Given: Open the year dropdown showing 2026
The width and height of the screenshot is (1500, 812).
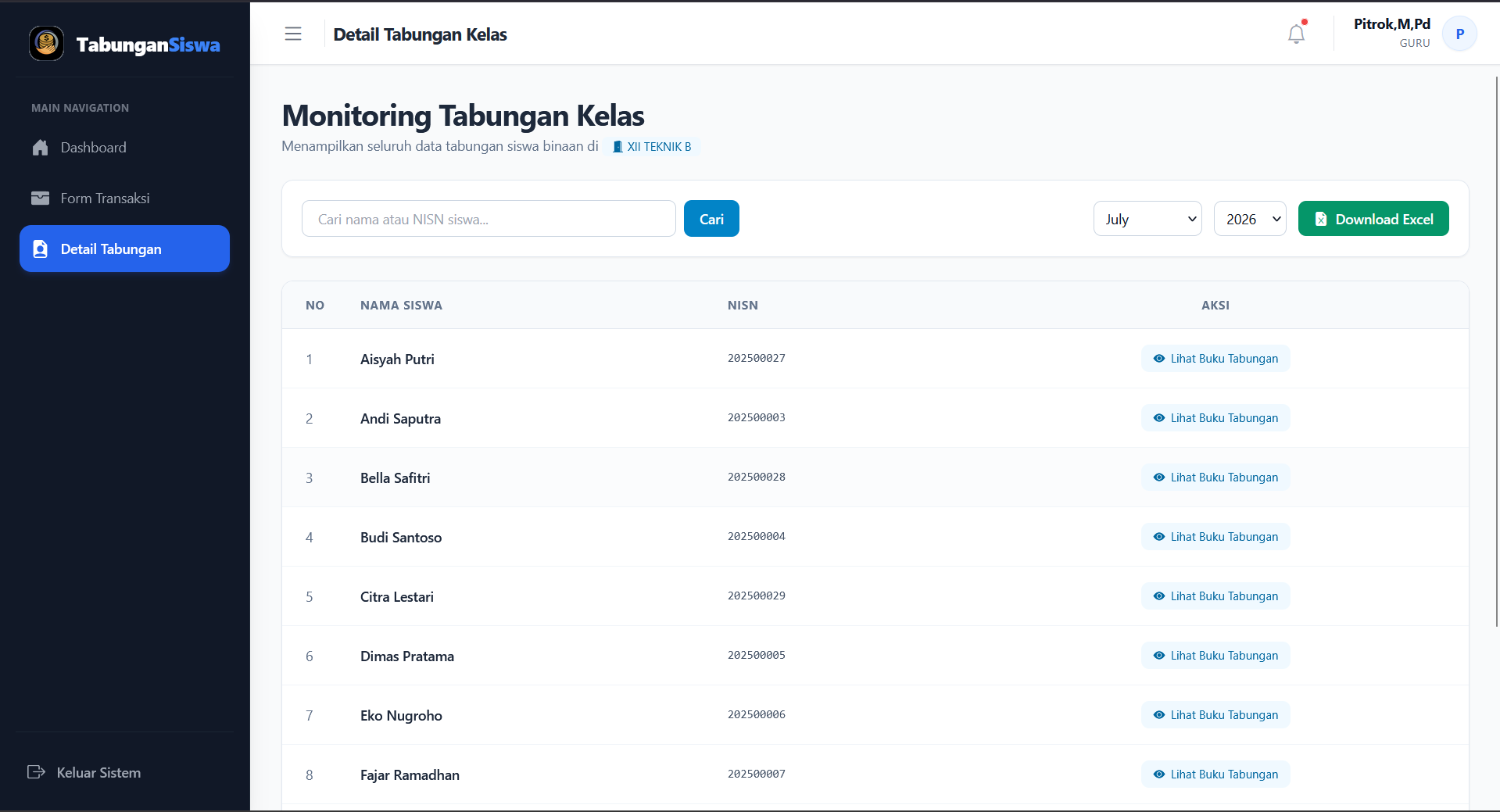Looking at the screenshot, I should click(1250, 219).
